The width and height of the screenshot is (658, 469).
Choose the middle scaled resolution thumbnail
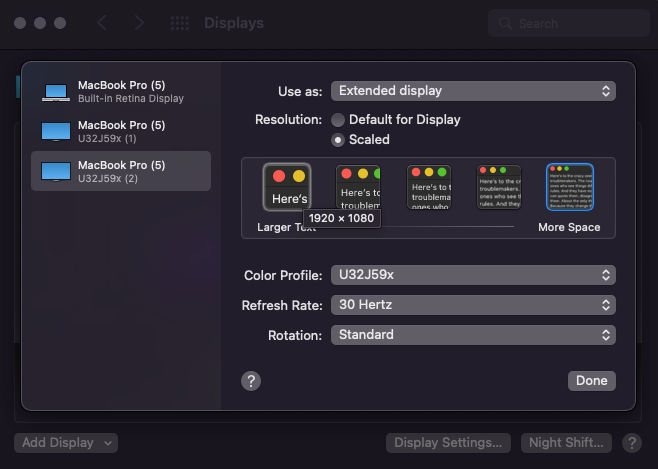429,187
